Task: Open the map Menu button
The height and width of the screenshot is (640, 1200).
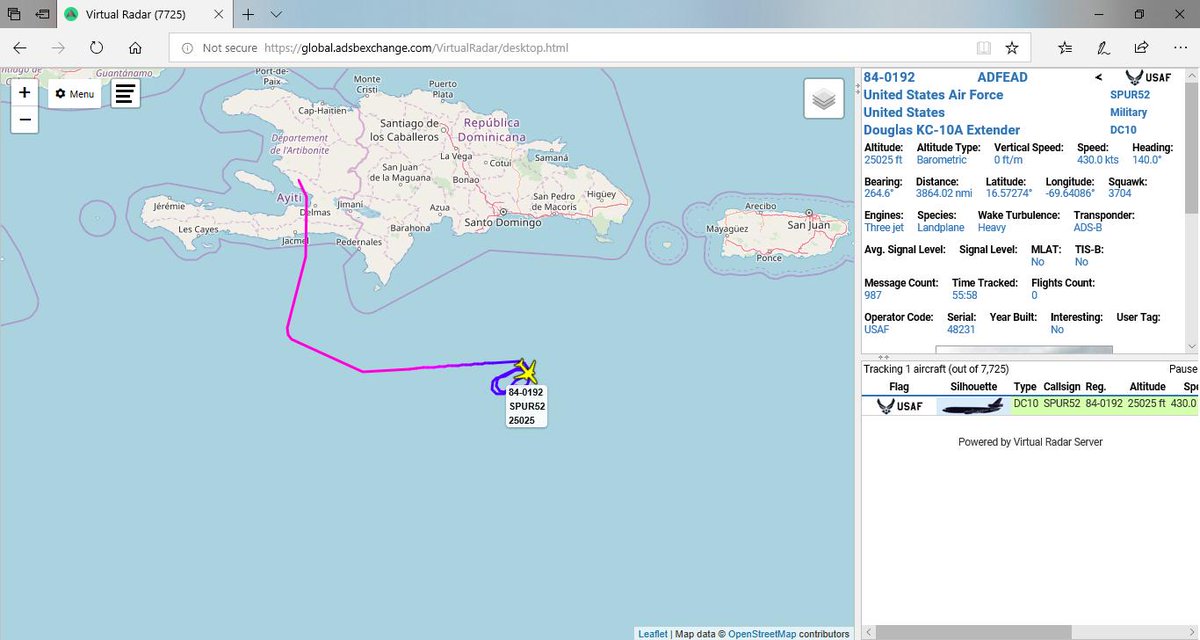Action: (75, 94)
